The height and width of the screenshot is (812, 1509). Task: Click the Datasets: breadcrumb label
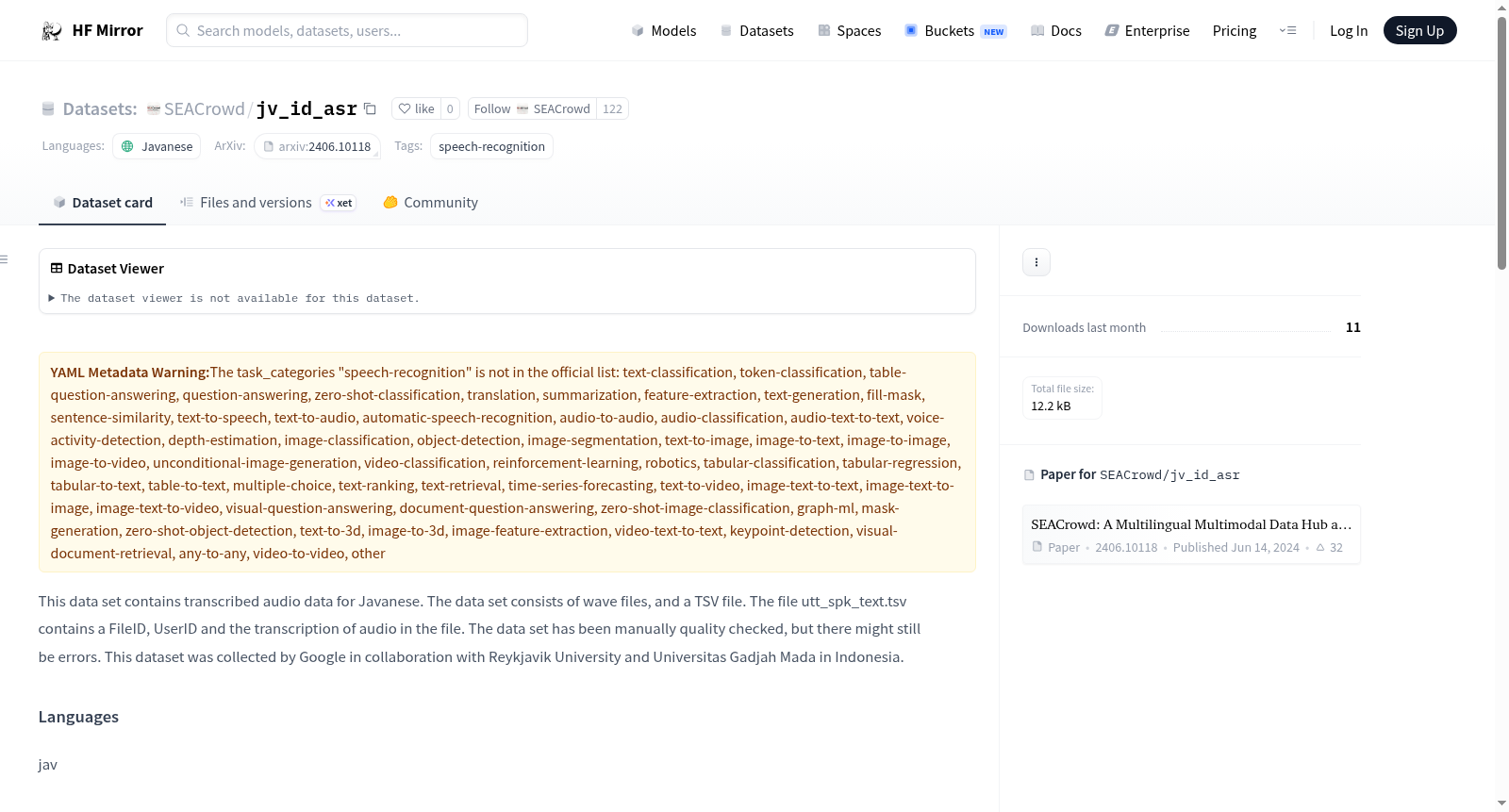[x=100, y=109]
